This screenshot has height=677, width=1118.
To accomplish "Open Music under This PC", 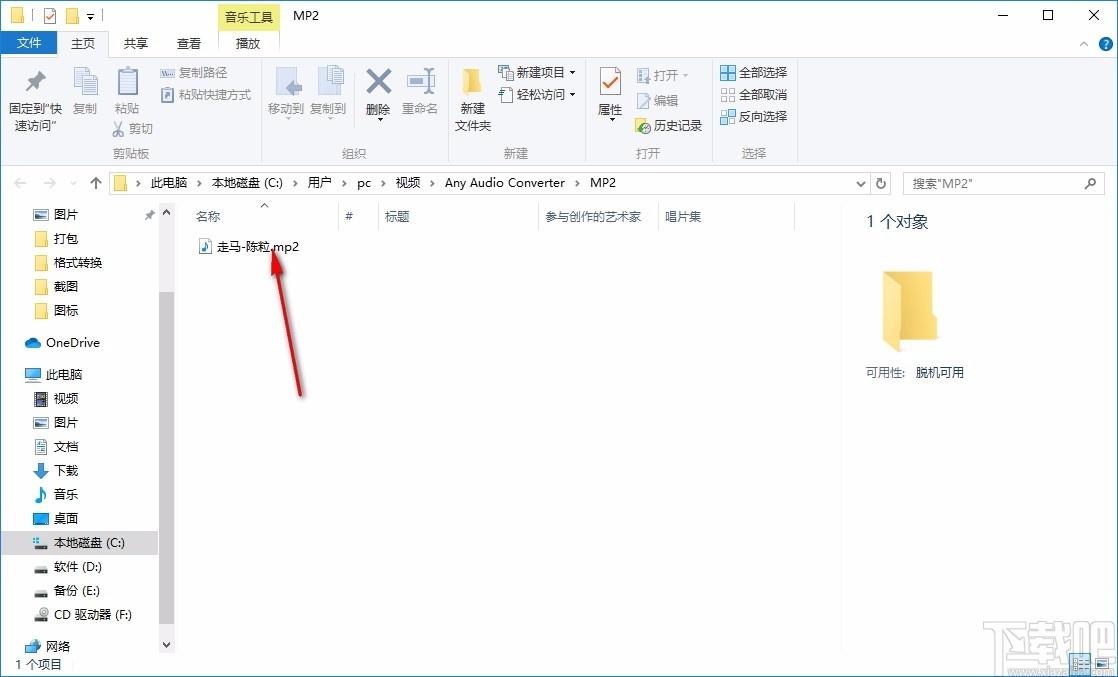I will pos(57,494).
